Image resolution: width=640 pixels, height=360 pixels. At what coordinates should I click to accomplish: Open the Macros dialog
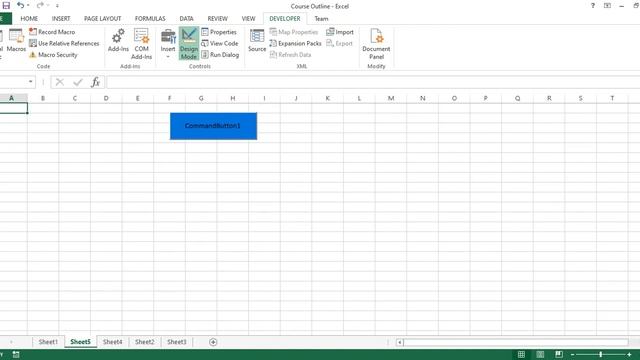coord(16,41)
